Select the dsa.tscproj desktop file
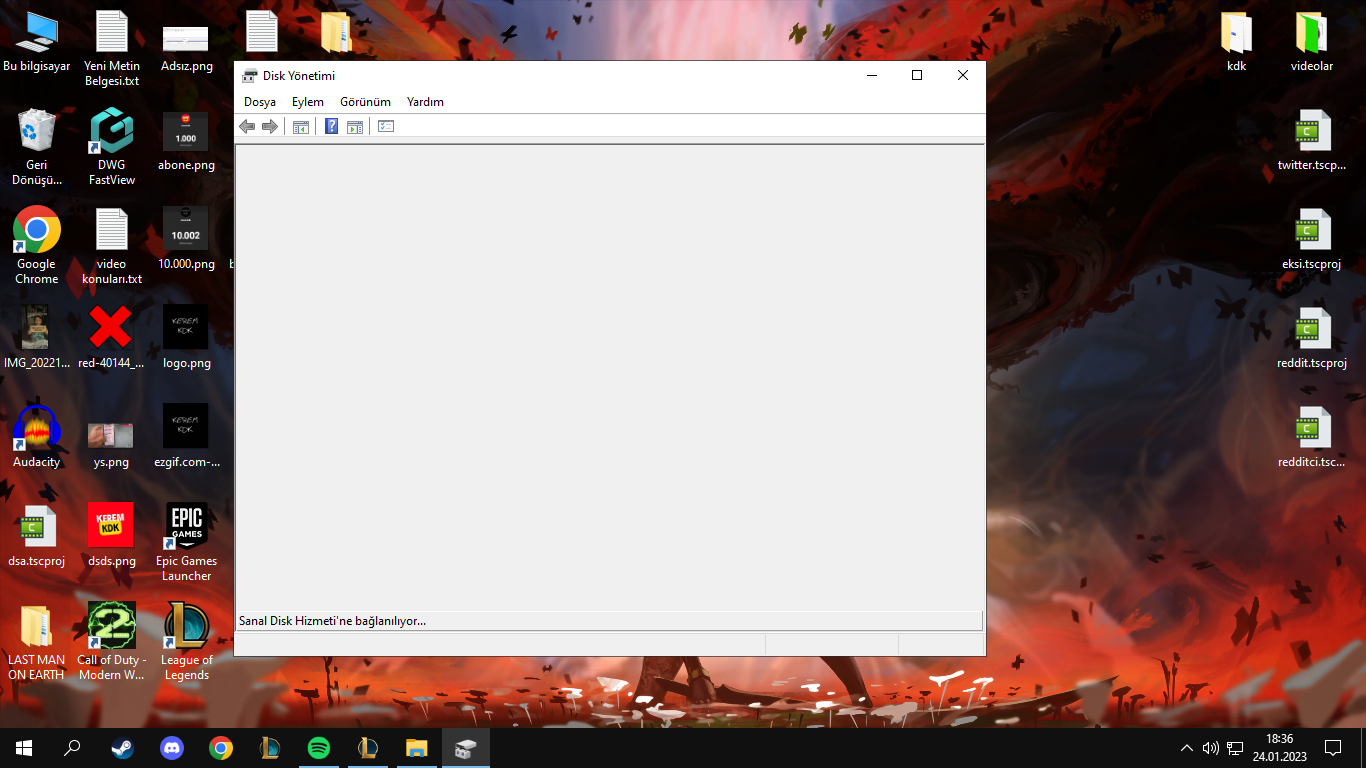Screen dimensions: 1366x768 (x=37, y=537)
